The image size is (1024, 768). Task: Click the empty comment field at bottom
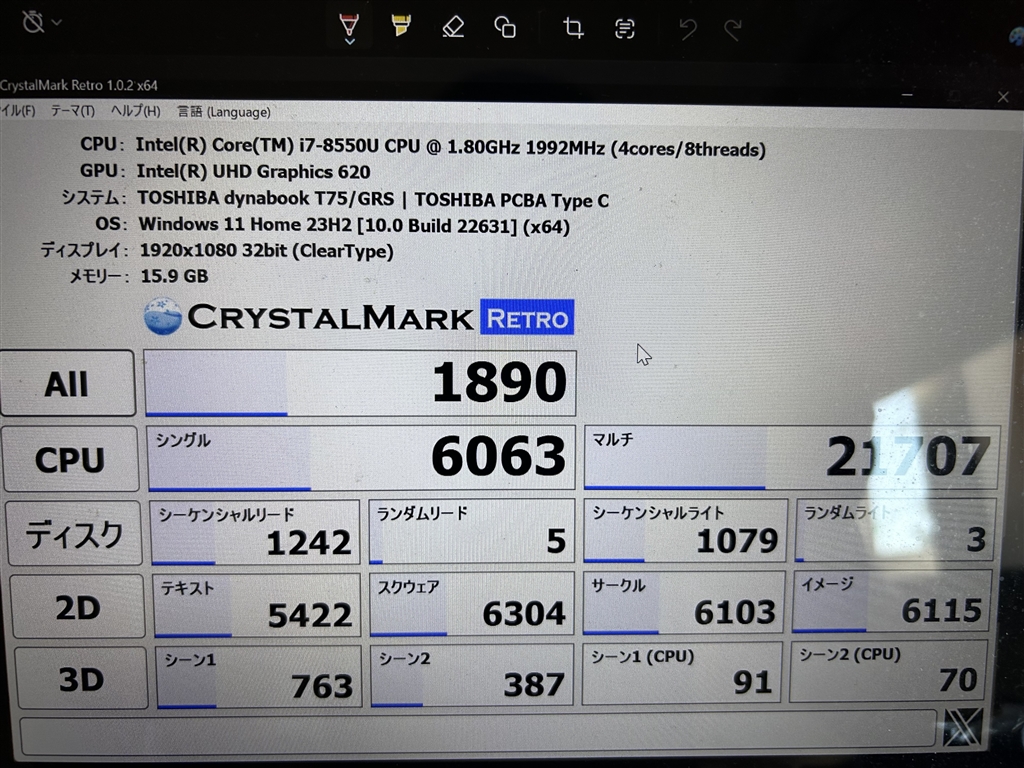click(478, 735)
